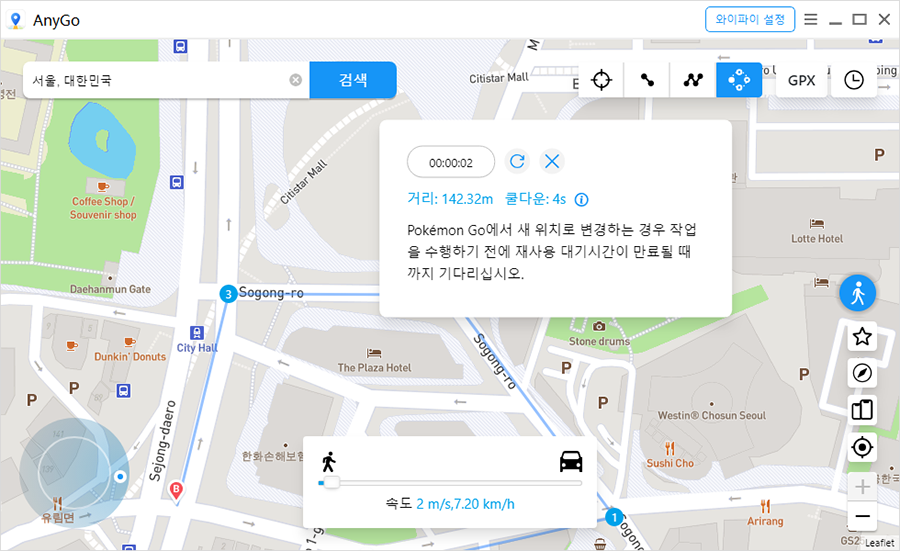Center map on current location
This screenshot has height=551, width=900.
click(x=861, y=447)
